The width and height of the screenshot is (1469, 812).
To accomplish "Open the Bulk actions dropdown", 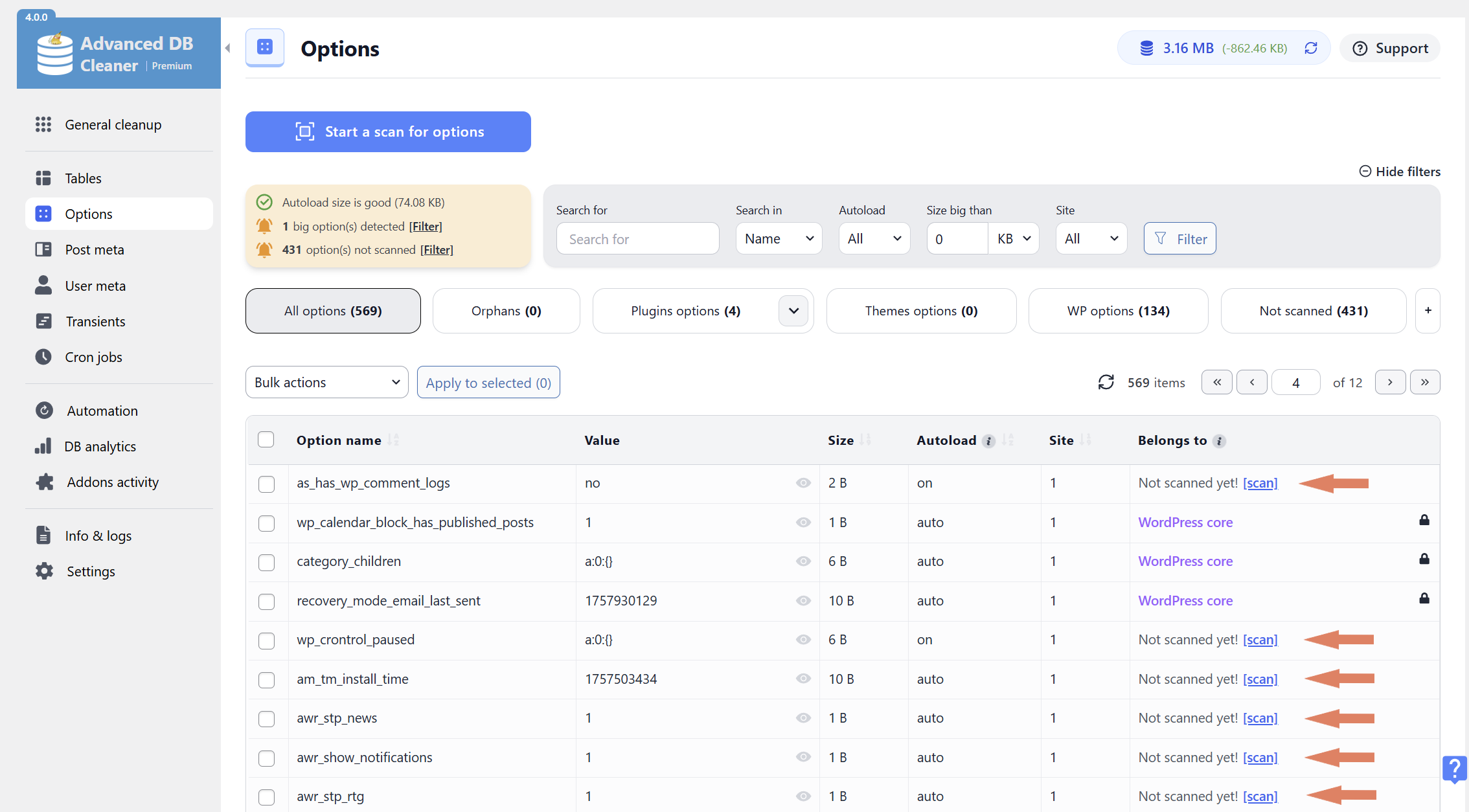I will tap(326, 383).
